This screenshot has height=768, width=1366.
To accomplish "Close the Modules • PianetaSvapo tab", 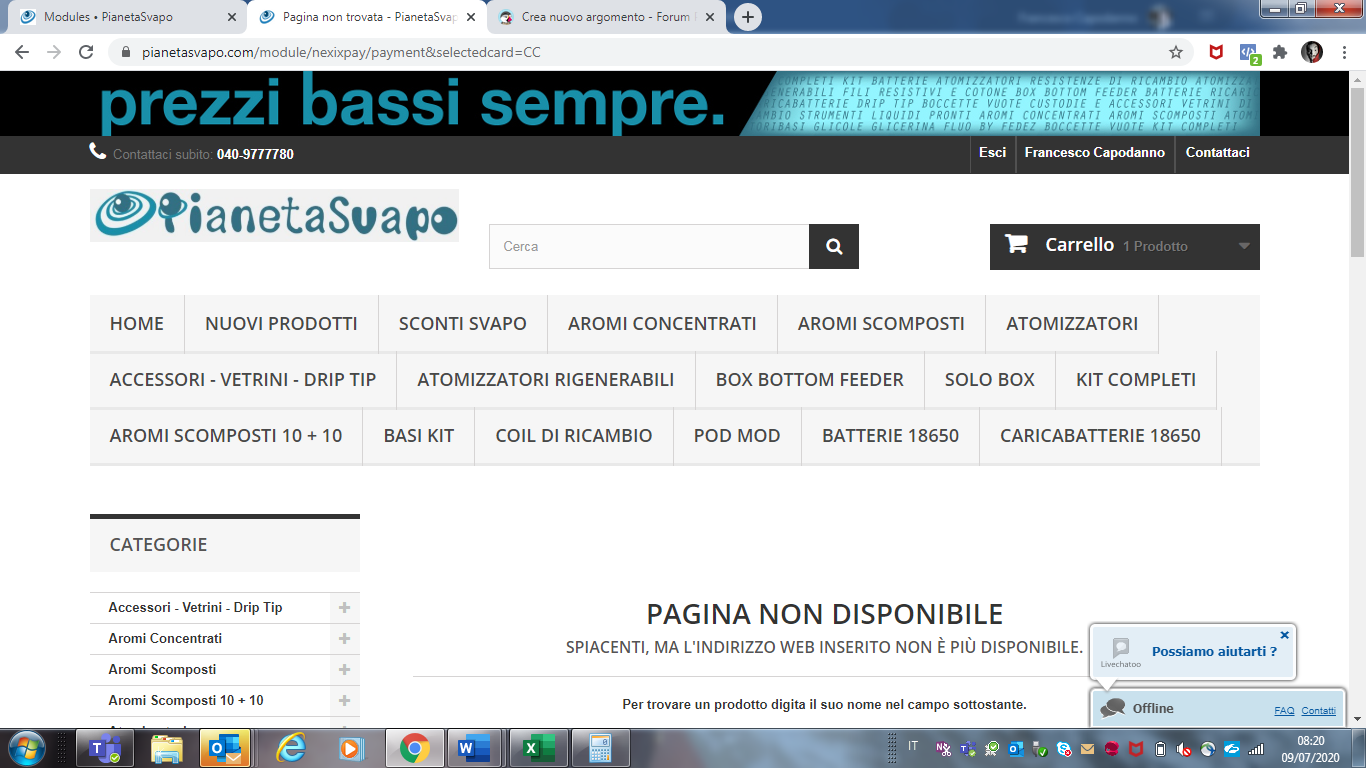I will 232,17.
